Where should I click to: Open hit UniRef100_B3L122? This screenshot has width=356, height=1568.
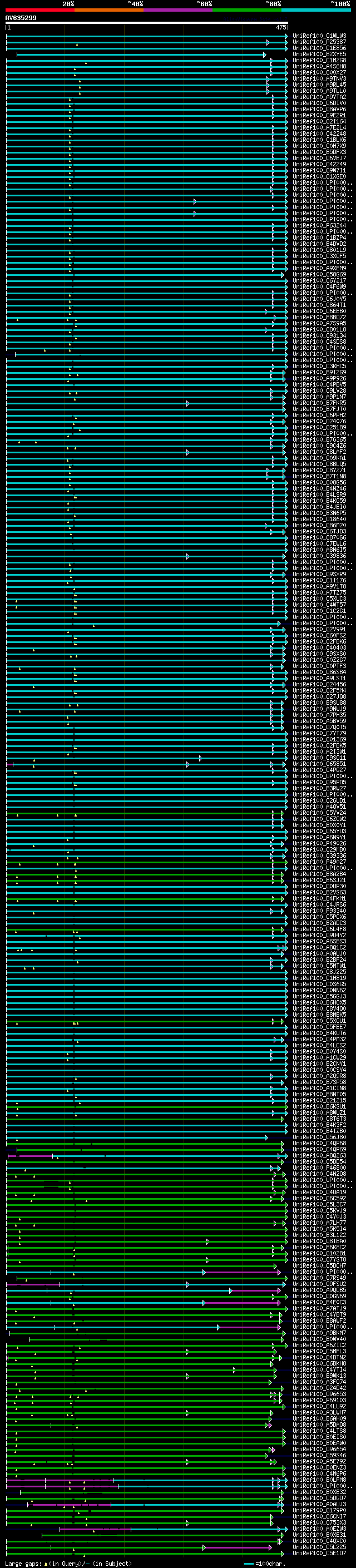pos(319,1235)
